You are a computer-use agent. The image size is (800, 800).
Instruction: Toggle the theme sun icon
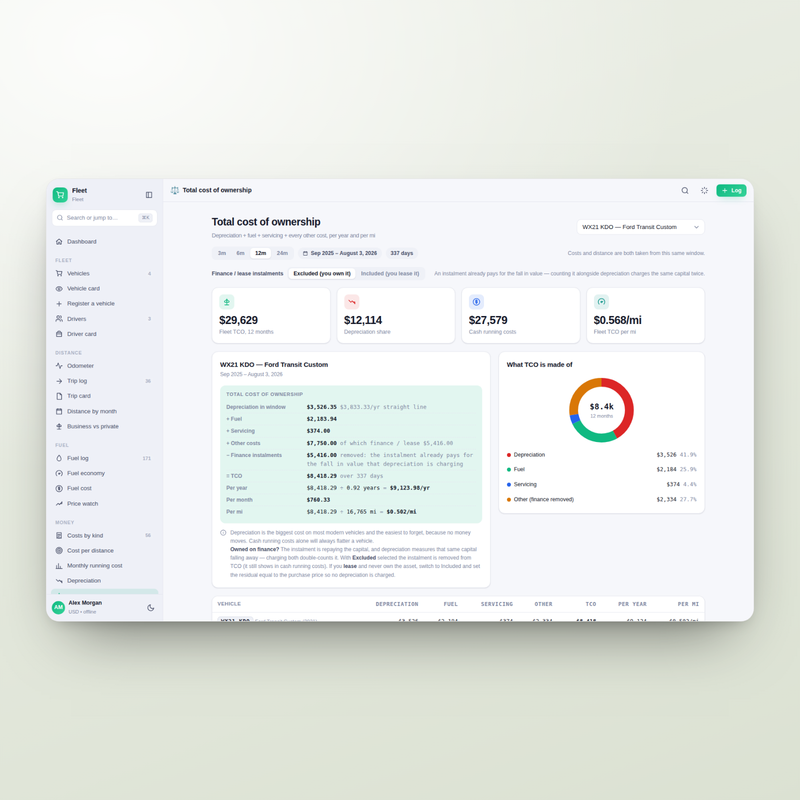click(x=704, y=190)
